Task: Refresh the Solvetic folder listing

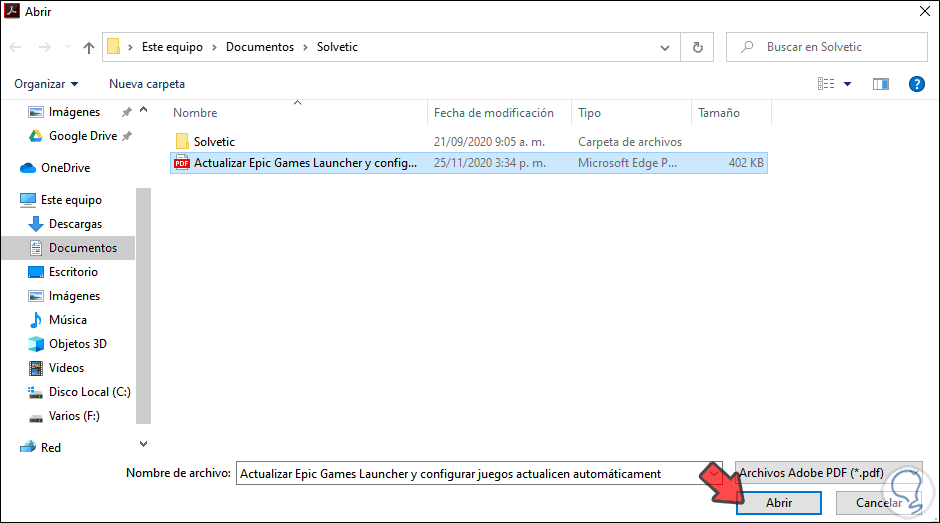Action: pyautogui.click(x=697, y=47)
